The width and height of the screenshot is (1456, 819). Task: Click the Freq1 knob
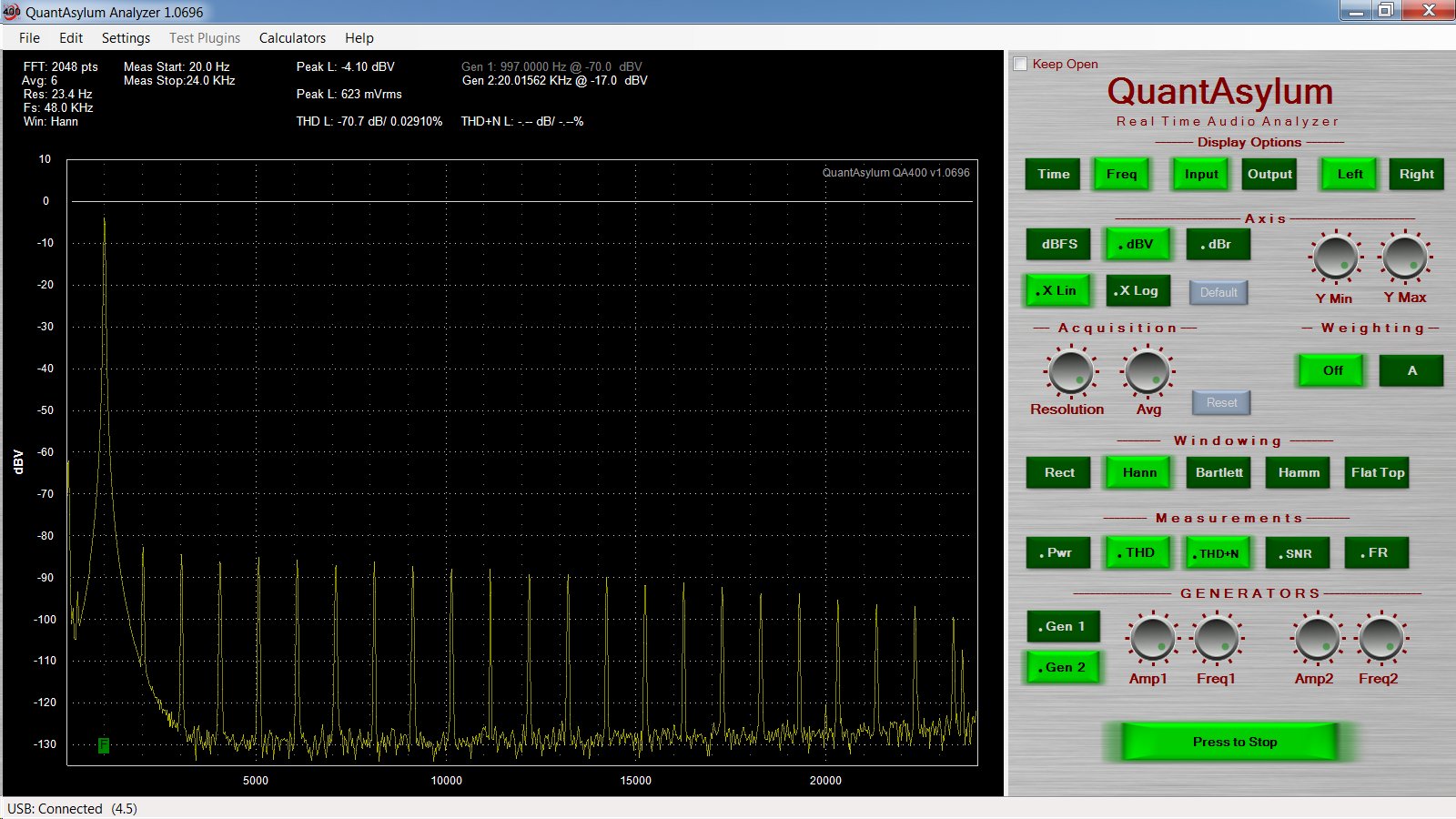1217,638
